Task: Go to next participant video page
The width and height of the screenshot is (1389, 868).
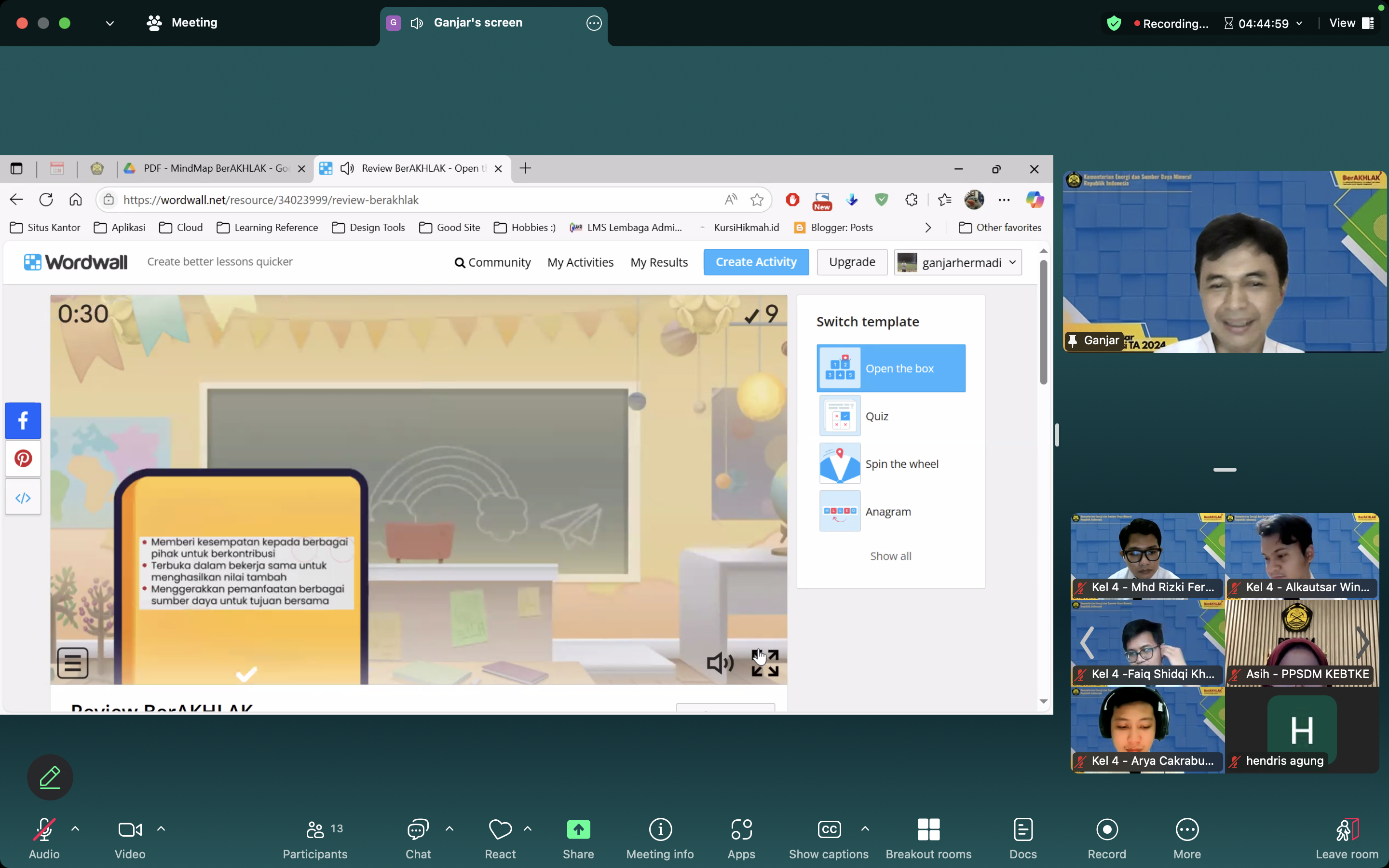Action: pyautogui.click(x=1363, y=643)
